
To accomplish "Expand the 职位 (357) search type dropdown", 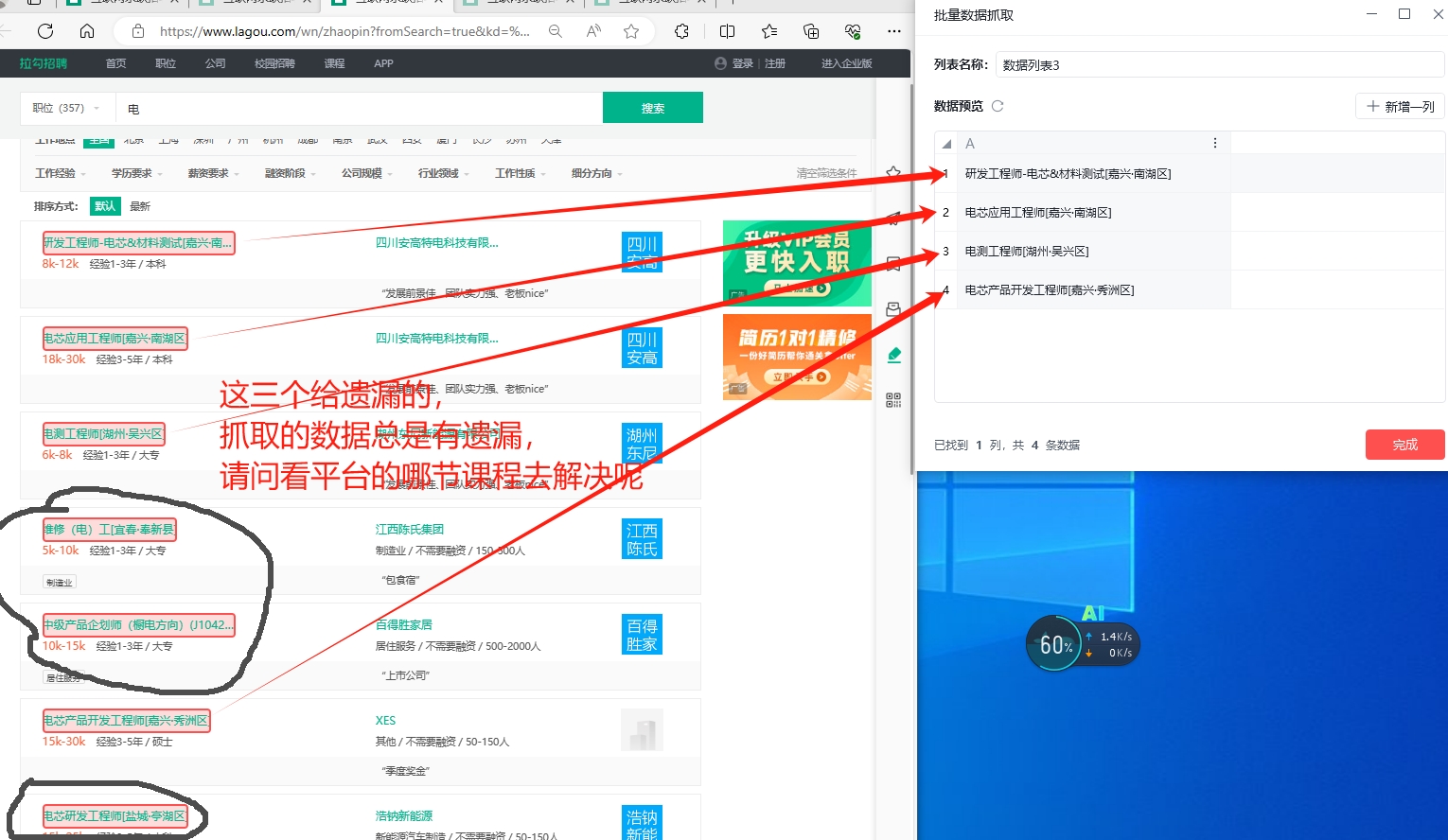I will click(65, 108).
